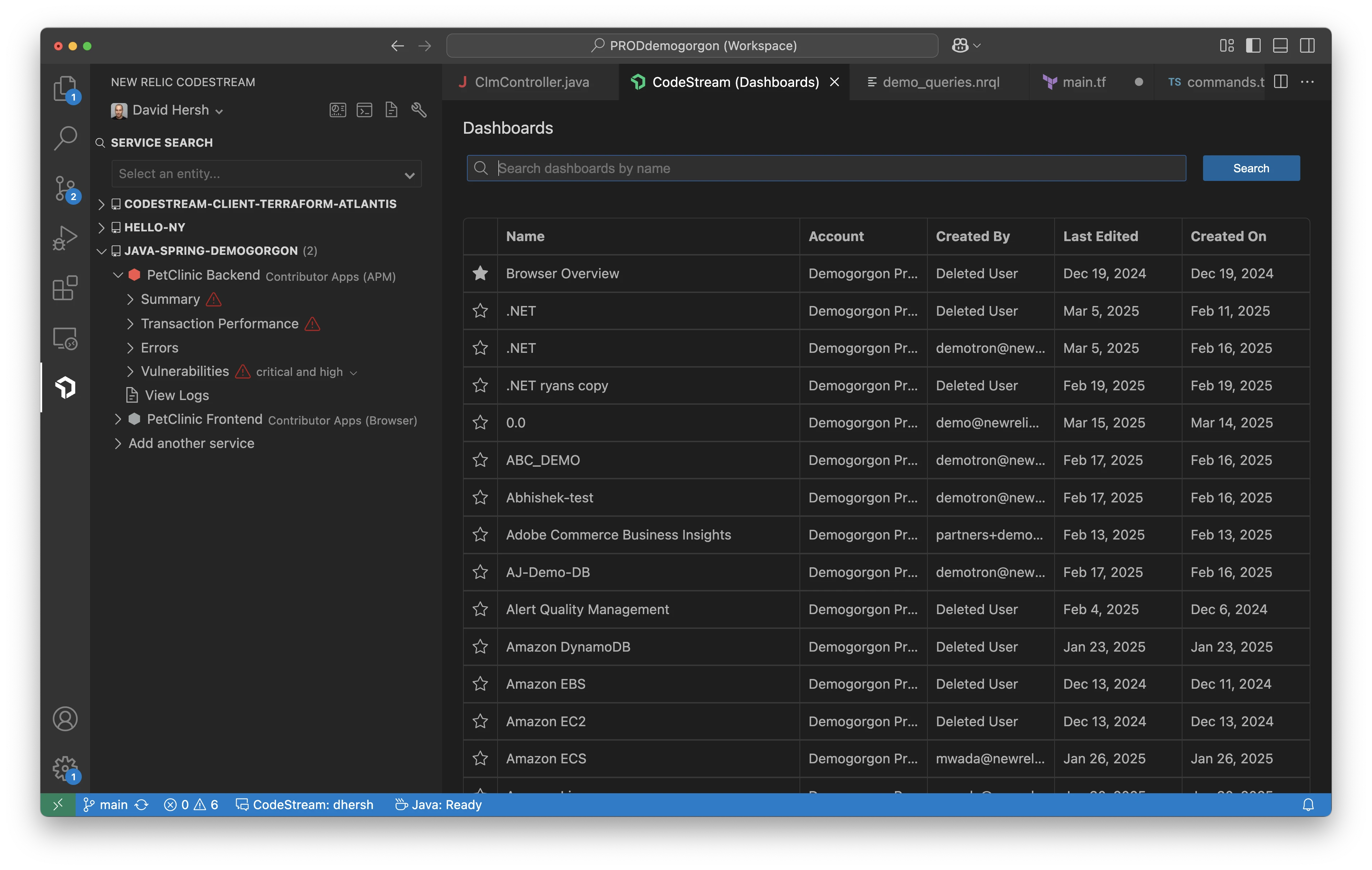Open the Extensions view icon
The height and width of the screenshot is (870, 1372).
coord(65,288)
